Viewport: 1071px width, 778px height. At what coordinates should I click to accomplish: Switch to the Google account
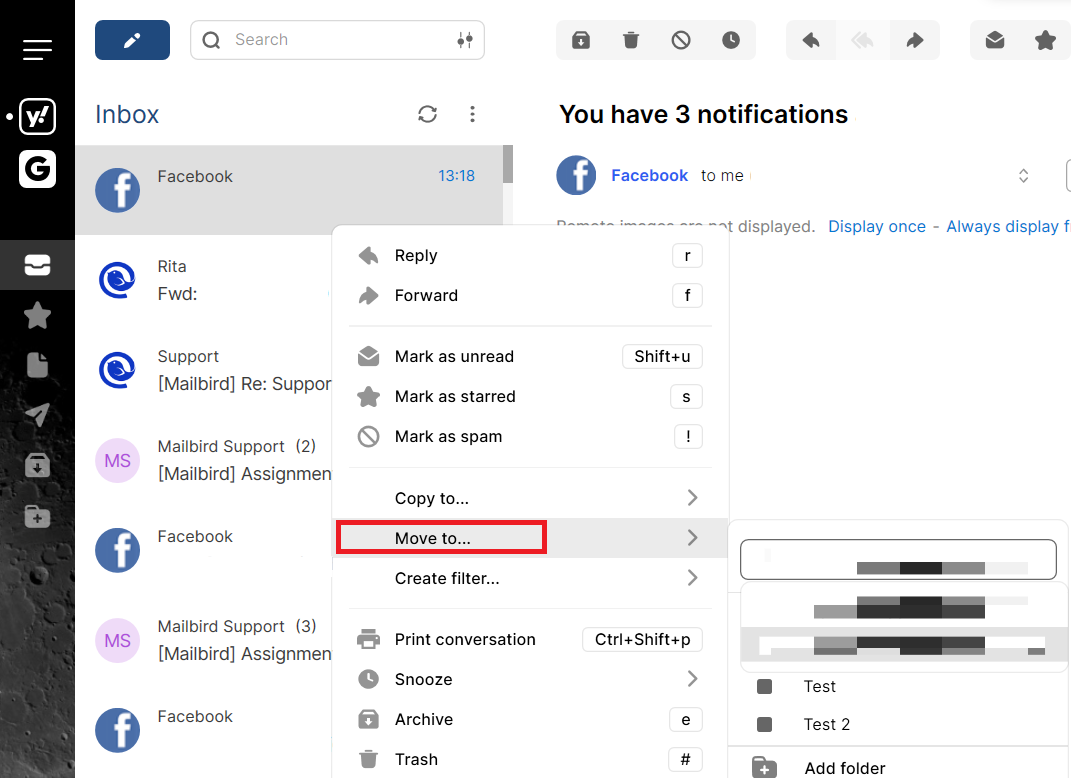click(37, 169)
